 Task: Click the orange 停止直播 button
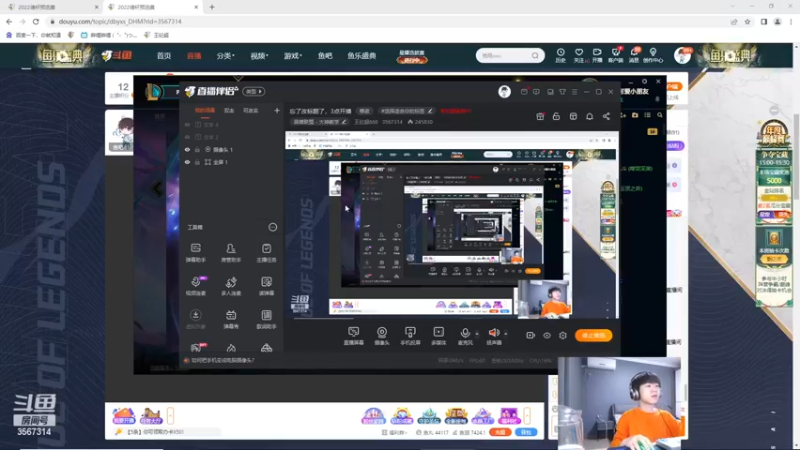593,335
